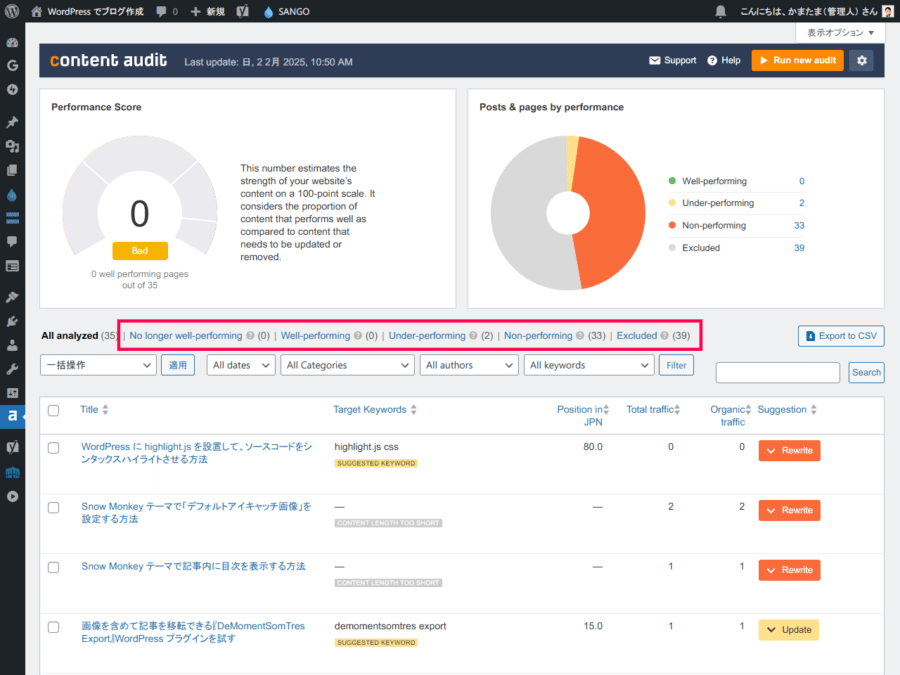Open the Posts pin icon in sidebar
900x675 pixels.
click(x=12, y=122)
